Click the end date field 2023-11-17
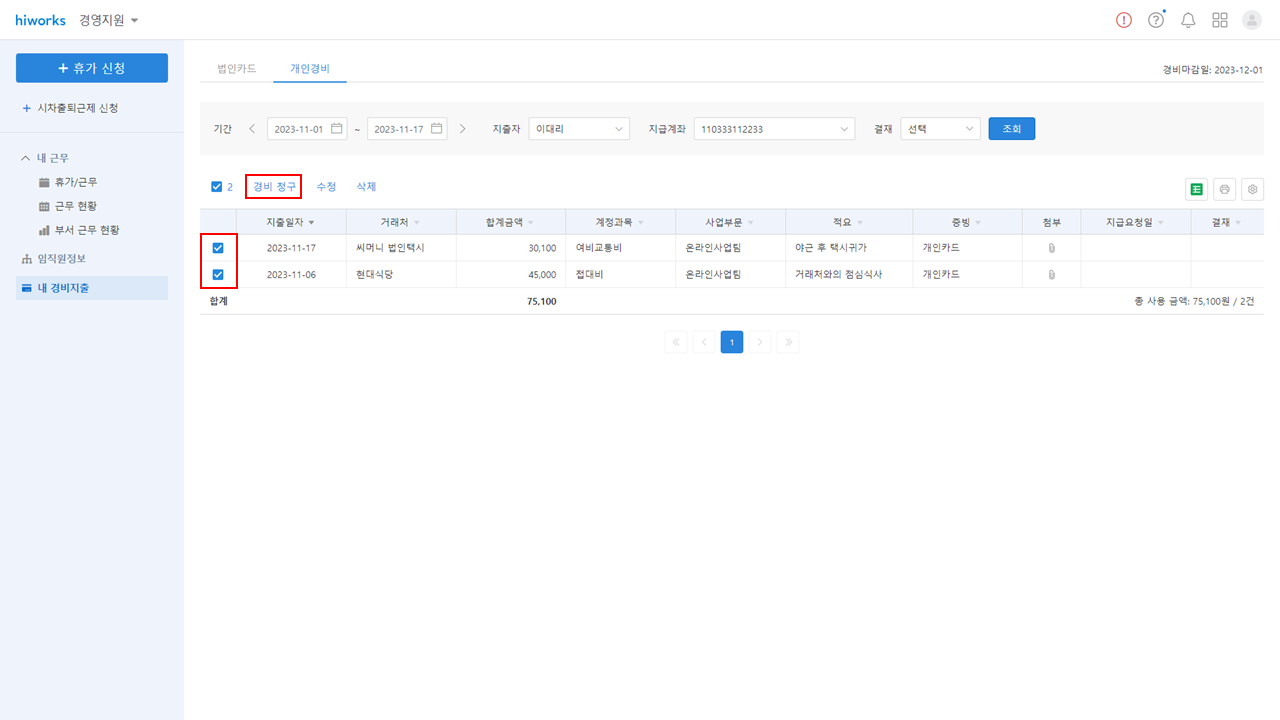The image size is (1280, 720). [x=407, y=129]
